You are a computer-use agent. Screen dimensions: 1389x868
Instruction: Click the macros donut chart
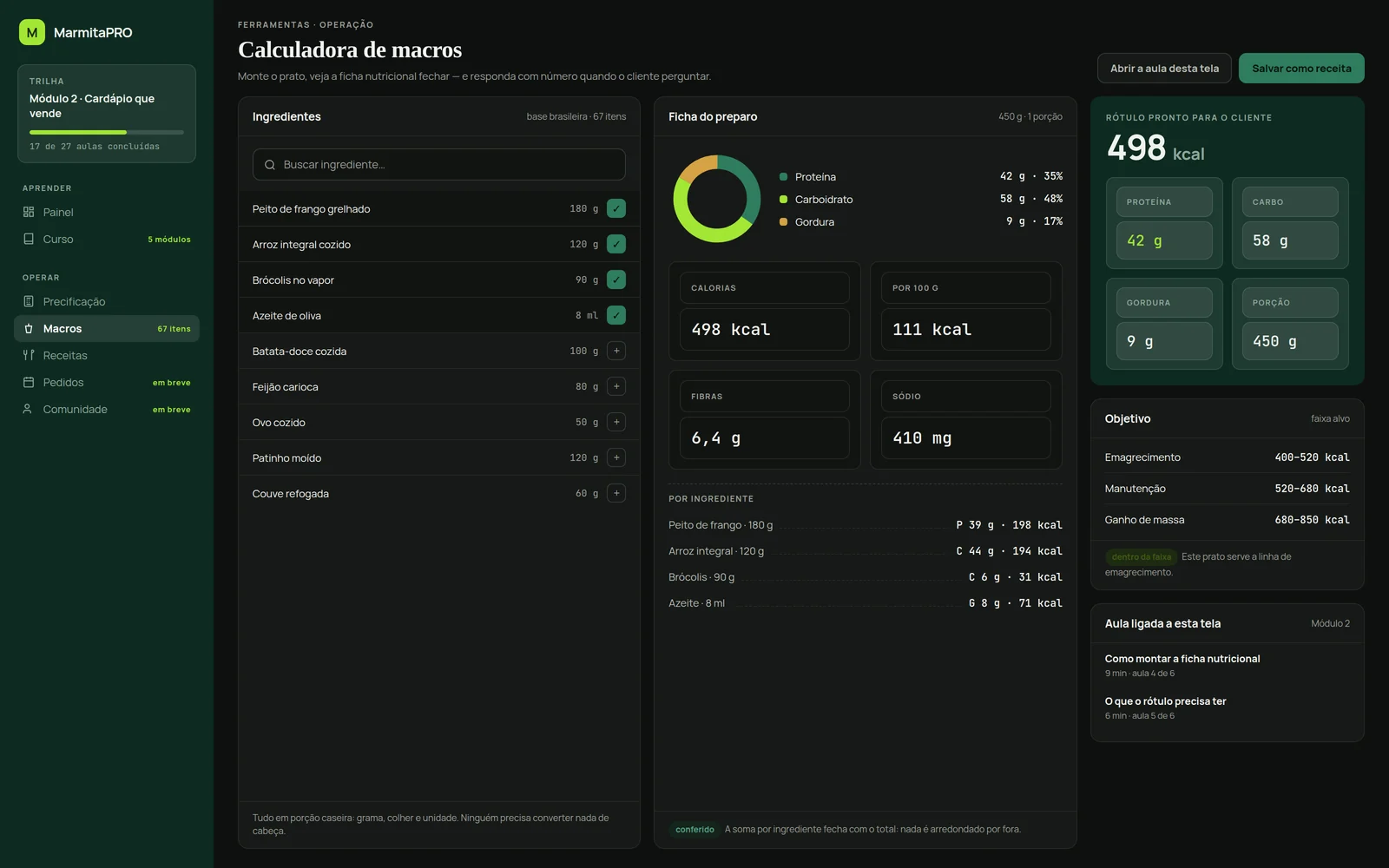tap(717, 199)
